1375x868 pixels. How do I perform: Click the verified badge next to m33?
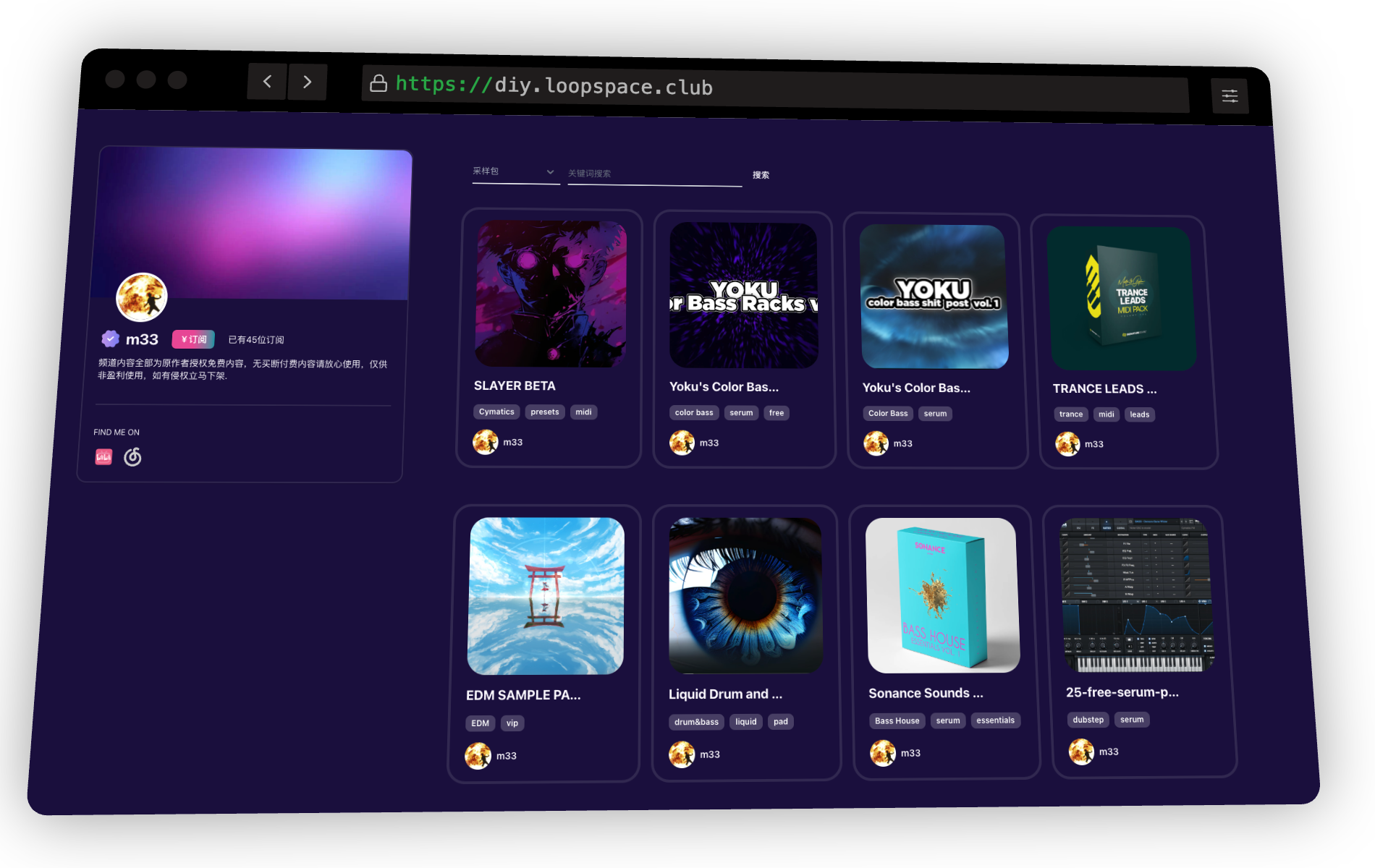coord(109,338)
